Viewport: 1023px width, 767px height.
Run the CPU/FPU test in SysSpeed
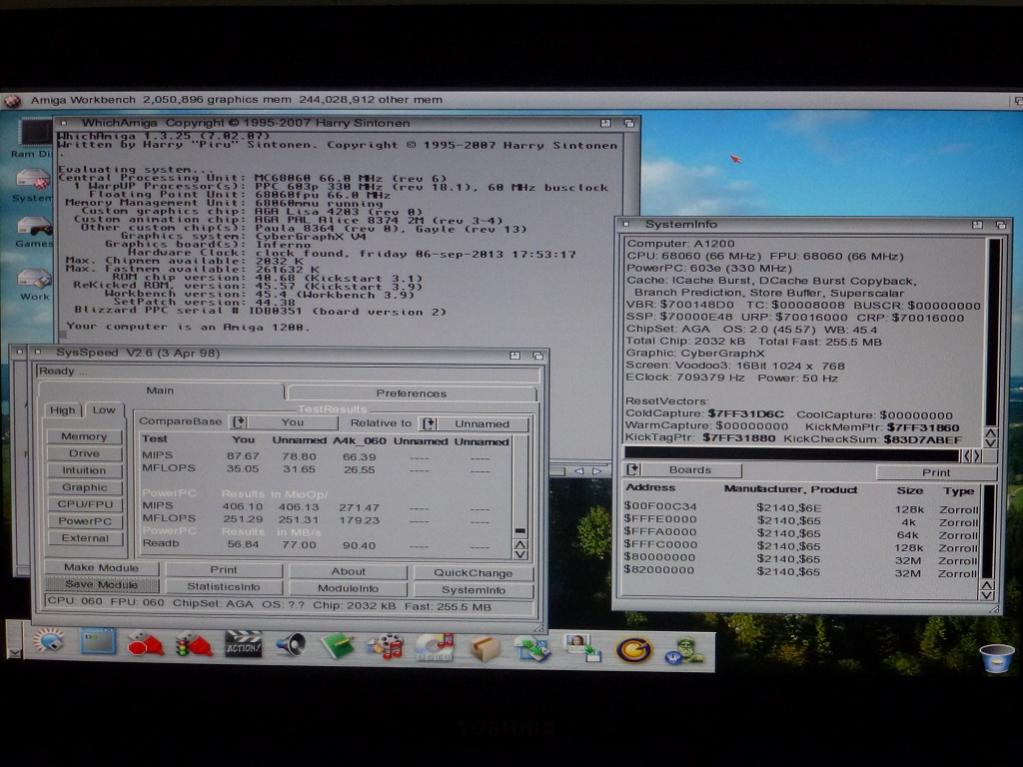pos(84,504)
